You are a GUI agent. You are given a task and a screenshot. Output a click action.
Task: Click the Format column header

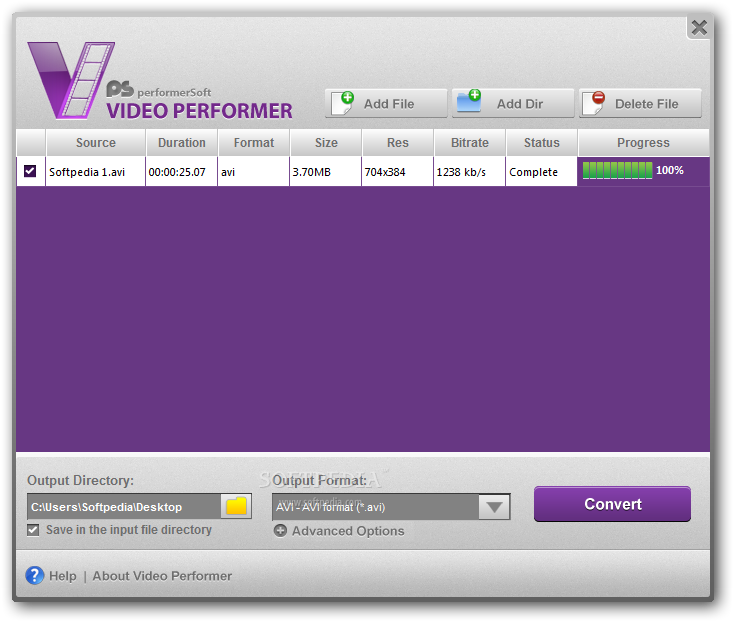pos(254,142)
